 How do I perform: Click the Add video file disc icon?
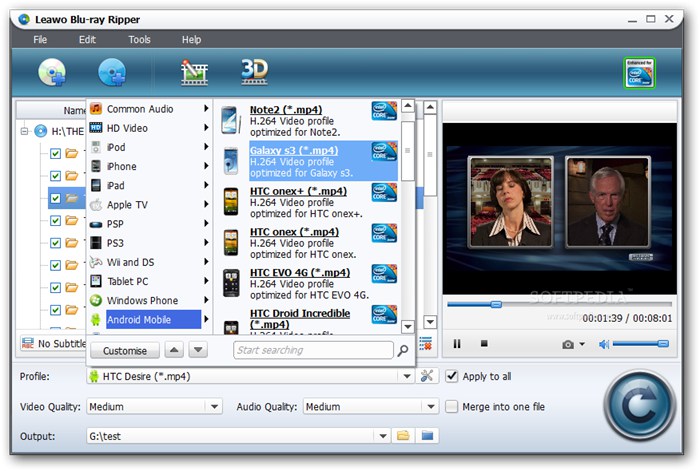click(x=112, y=72)
